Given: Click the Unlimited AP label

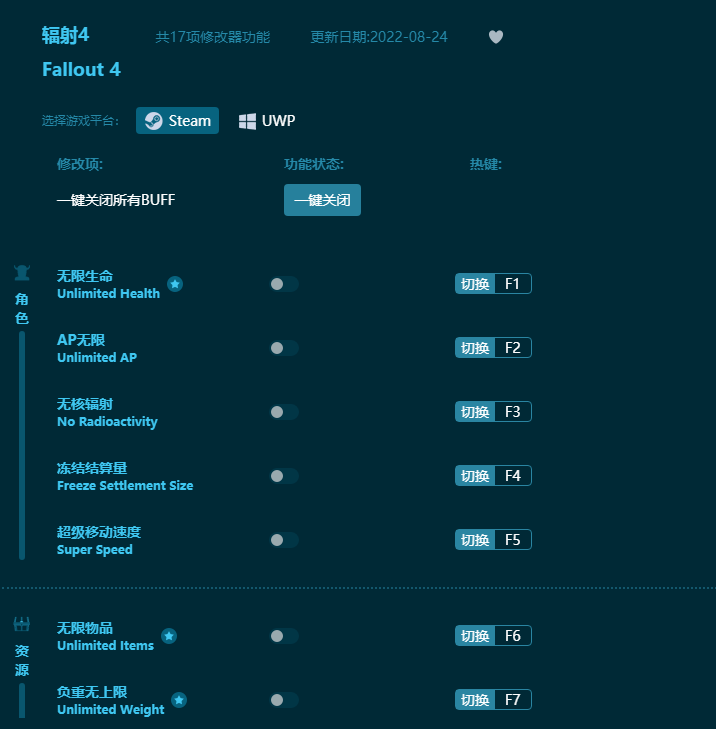Looking at the screenshot, I should click(x=97, y=358).
